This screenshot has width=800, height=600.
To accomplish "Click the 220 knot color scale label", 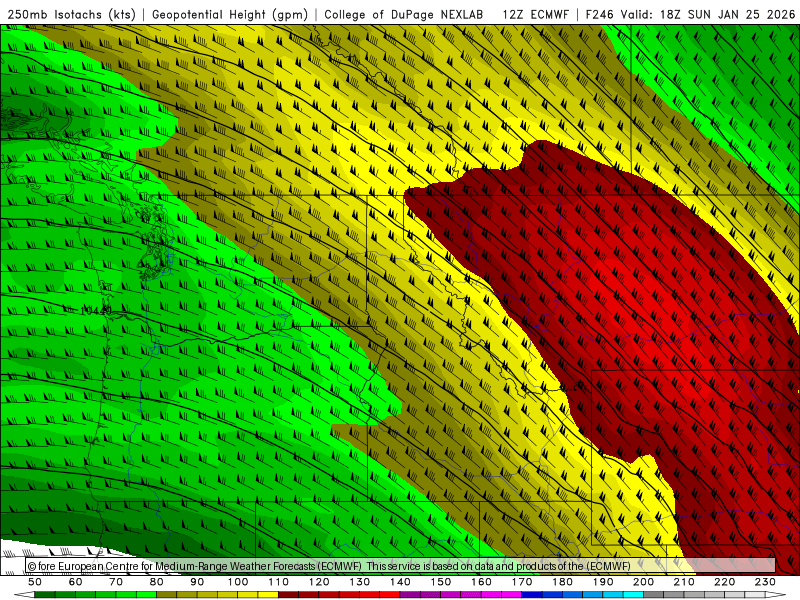I will click(725, 582).
